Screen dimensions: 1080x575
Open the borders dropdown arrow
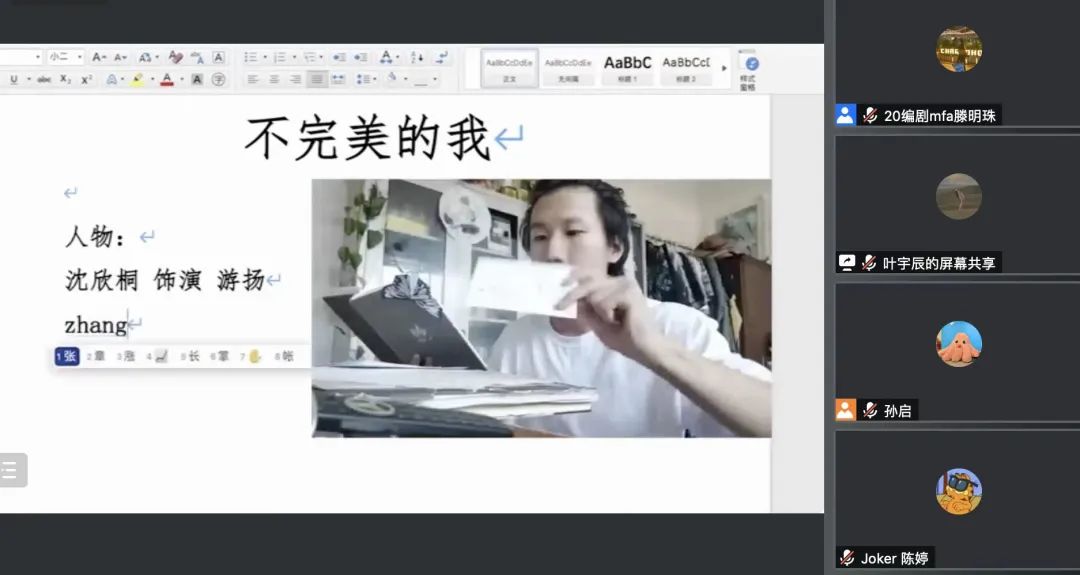(435, 79)
